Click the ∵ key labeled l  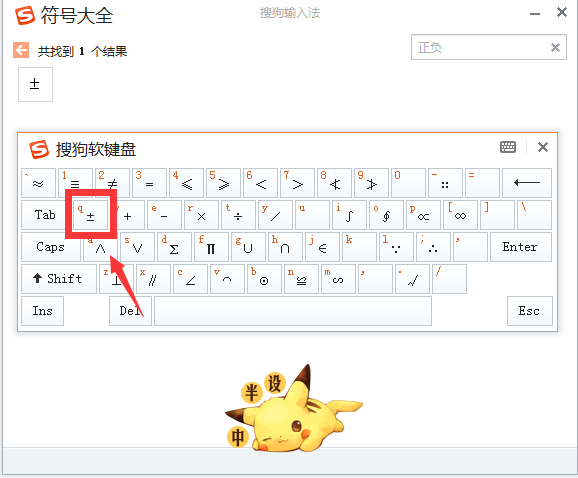(x=397, y=247)
